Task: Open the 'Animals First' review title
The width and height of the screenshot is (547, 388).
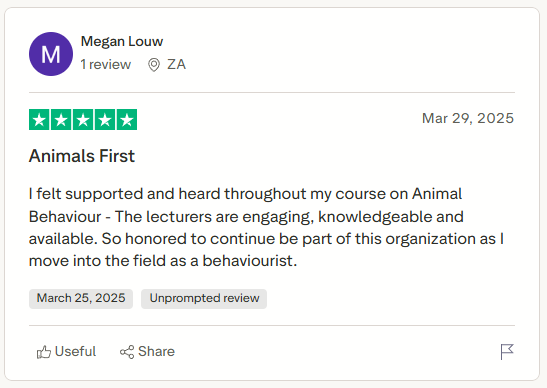Action: pos(82,156)
